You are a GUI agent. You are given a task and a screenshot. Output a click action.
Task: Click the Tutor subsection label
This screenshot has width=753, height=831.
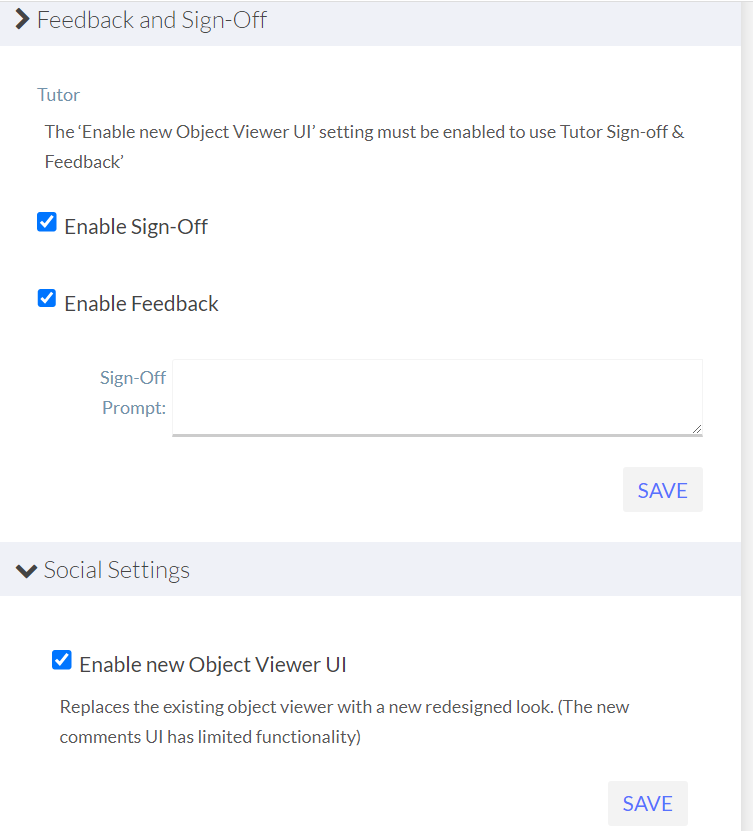coord(58,94)
